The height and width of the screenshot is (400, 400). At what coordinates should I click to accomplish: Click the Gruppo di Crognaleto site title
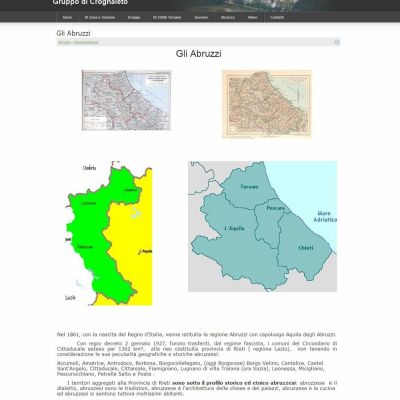(90, 3)
